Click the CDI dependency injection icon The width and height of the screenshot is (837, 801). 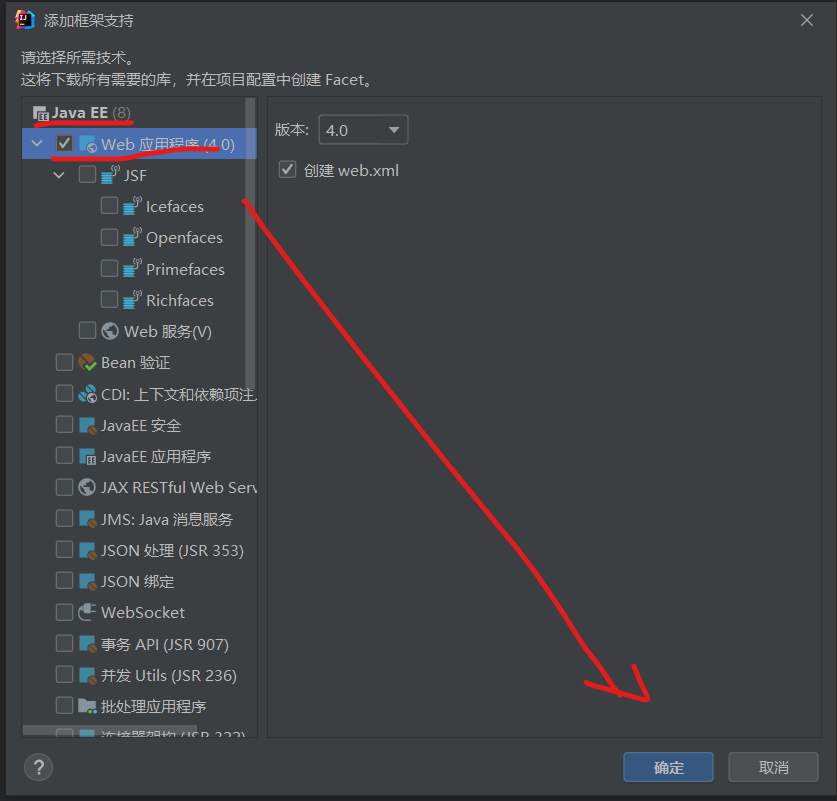[87, 394]
